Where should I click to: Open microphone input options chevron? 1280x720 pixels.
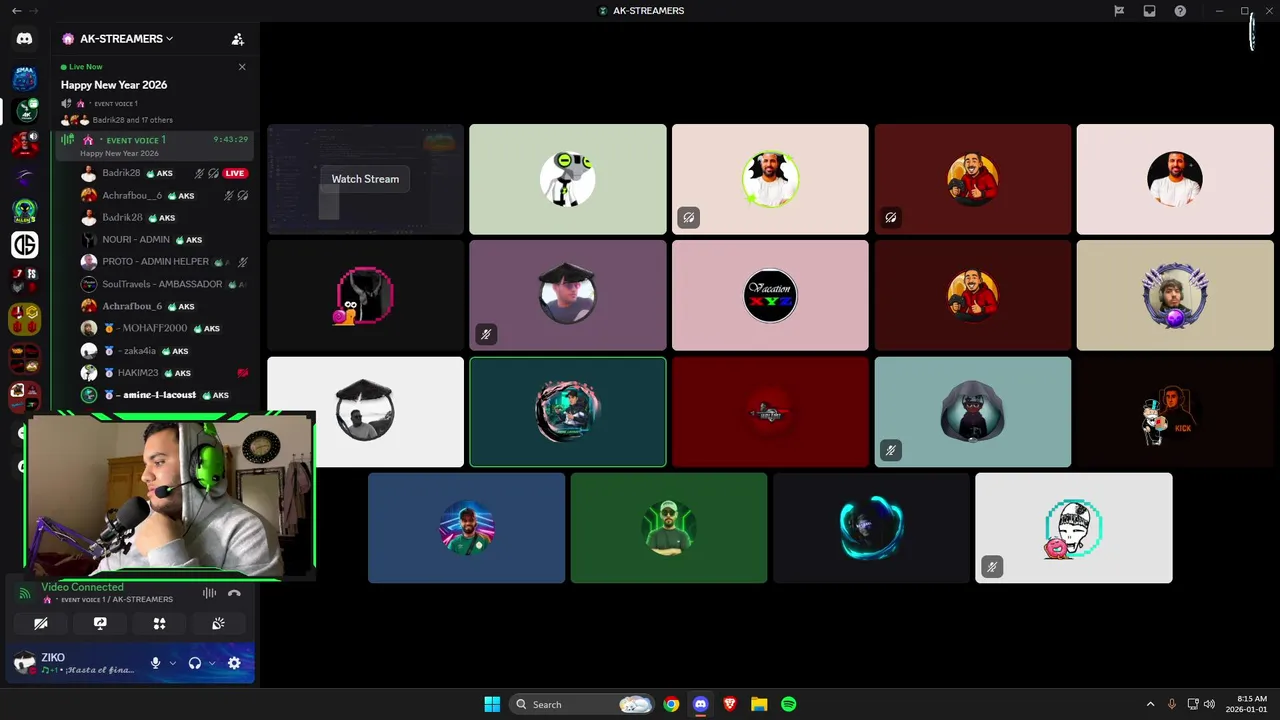click(172, 663)
